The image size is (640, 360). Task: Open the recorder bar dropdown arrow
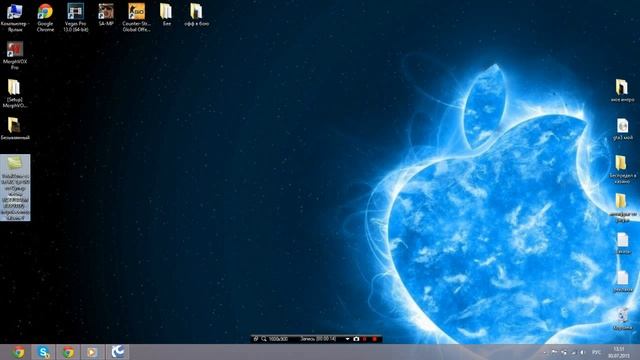click(347, 339)
